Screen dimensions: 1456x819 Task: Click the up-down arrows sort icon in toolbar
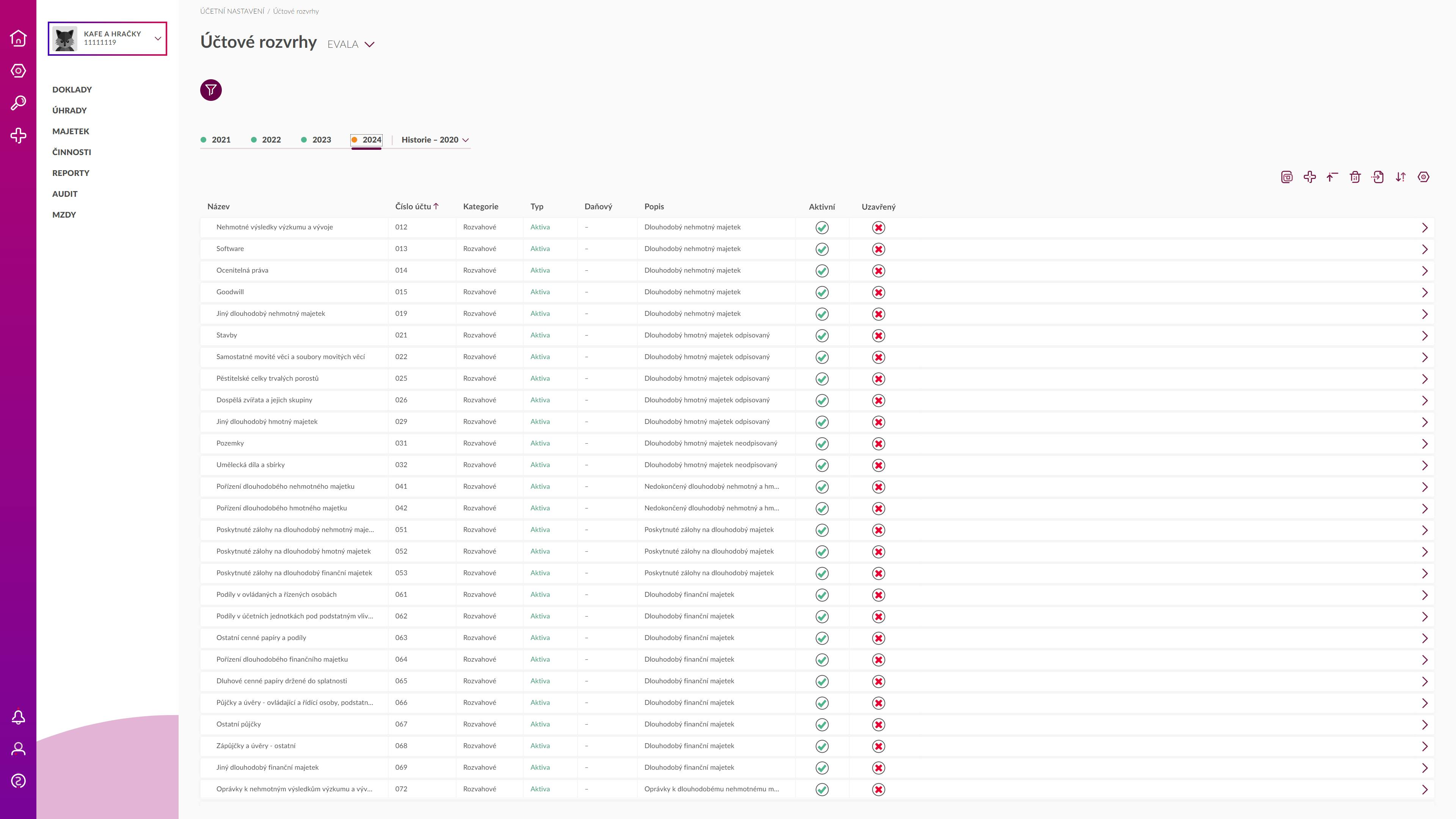[x=1401, y=177]
